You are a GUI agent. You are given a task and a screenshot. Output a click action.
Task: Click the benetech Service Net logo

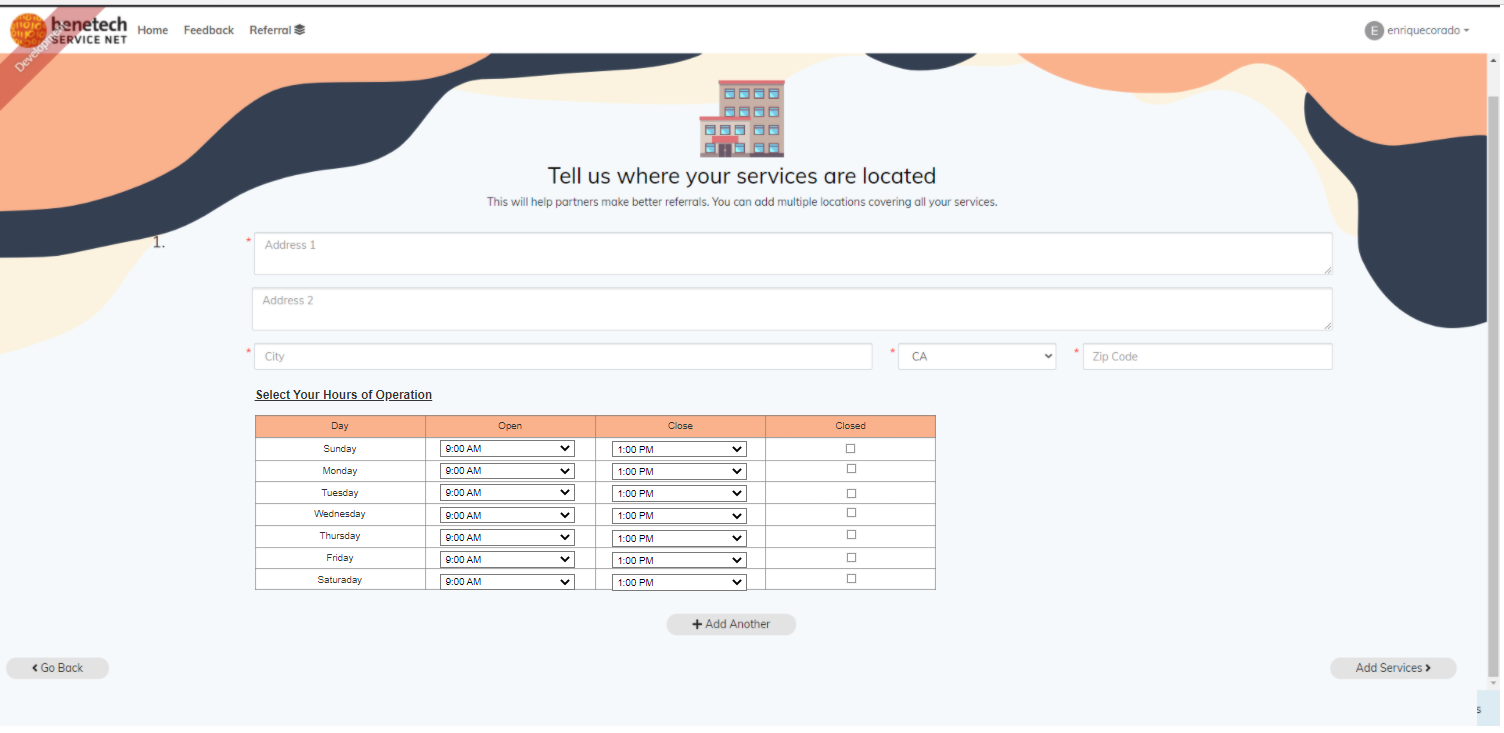(x=70, y=30)
